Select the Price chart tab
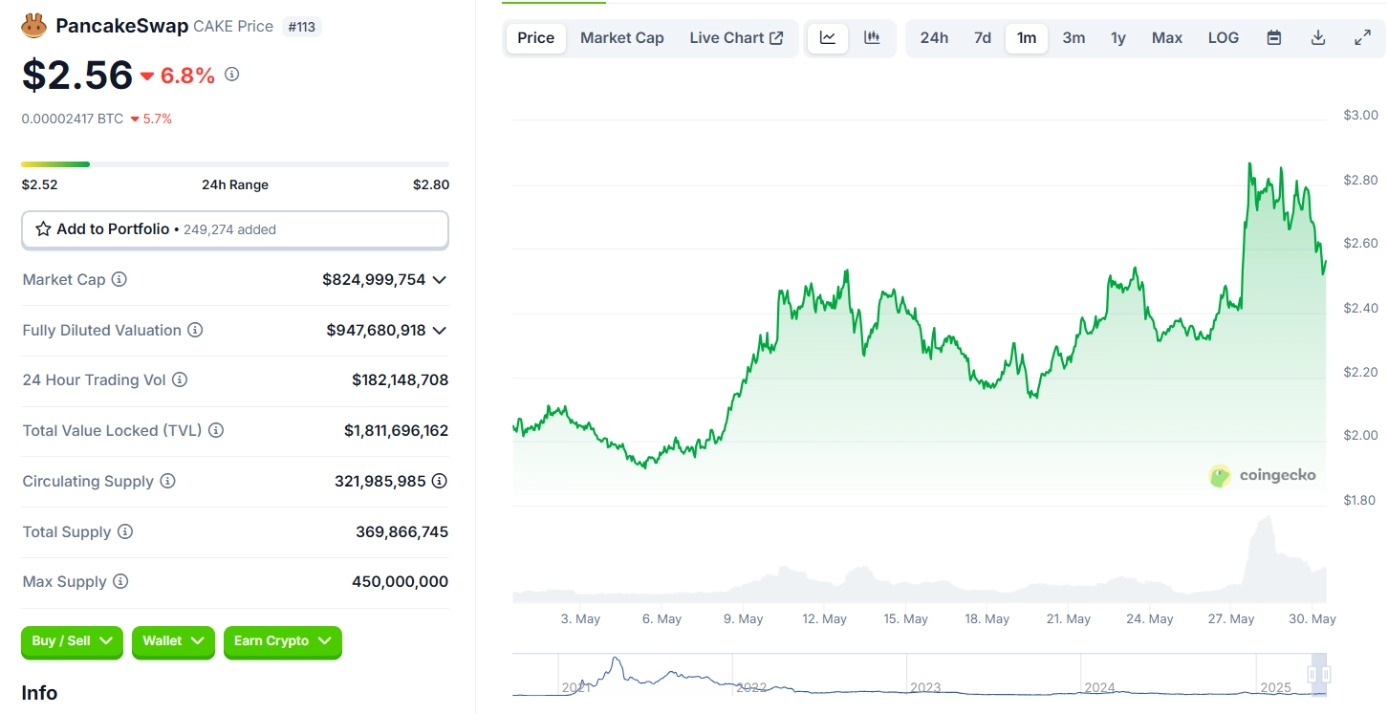 point(536,38)
